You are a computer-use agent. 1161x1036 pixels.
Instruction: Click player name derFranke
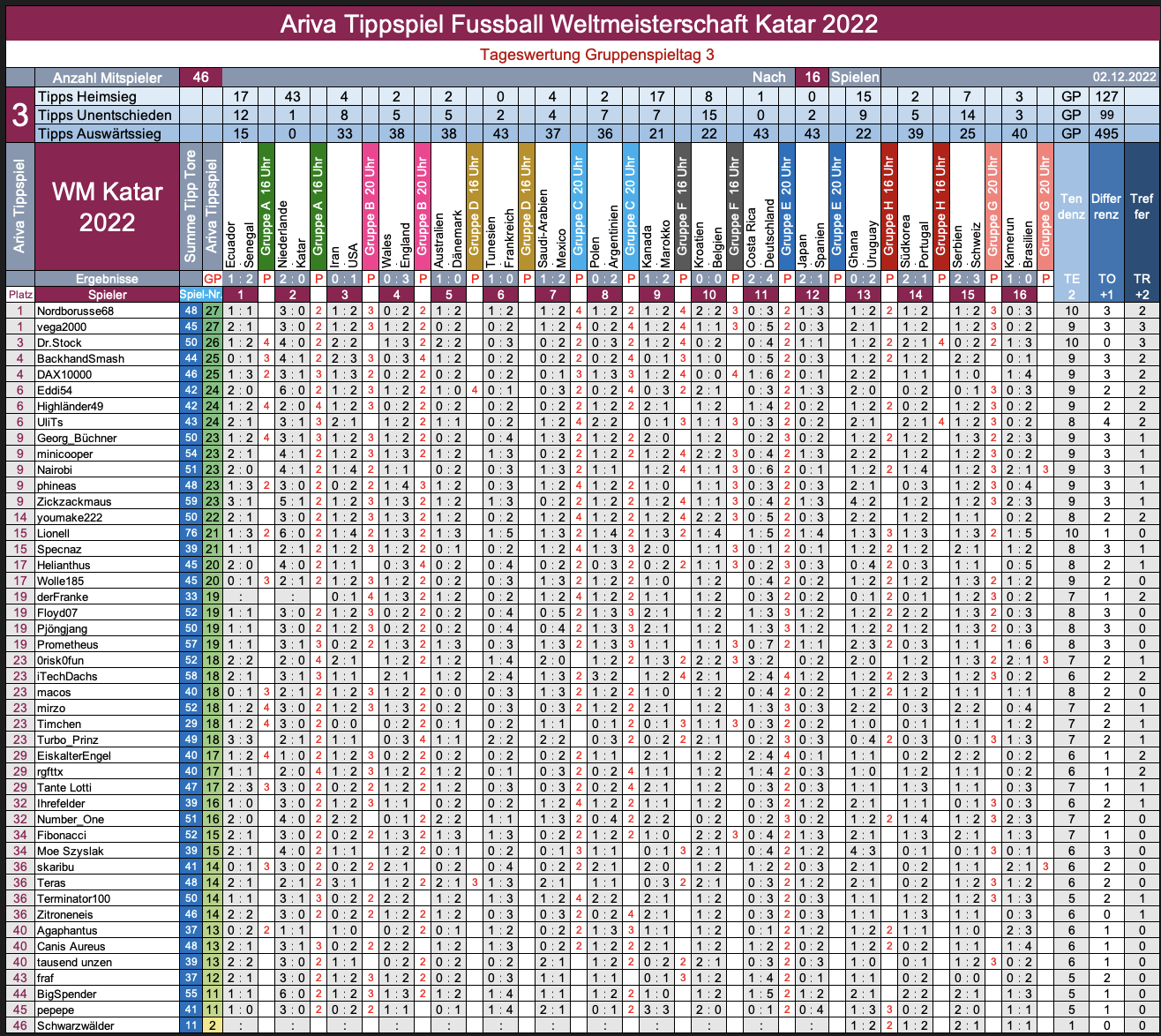(x=63, y=597)
